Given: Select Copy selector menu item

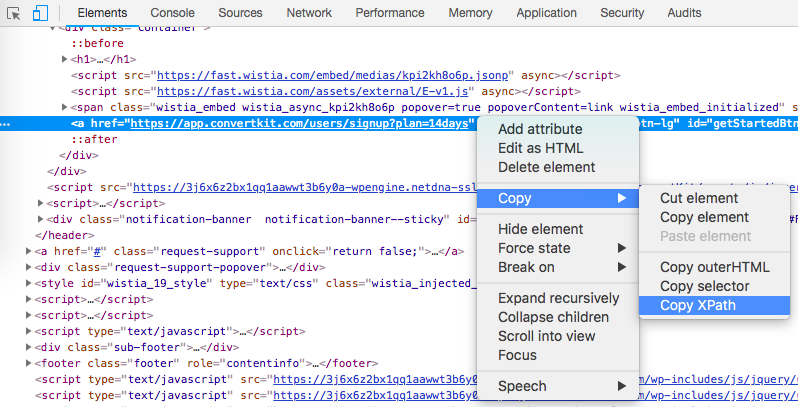Looking at the screenshot, I should 704,286.
